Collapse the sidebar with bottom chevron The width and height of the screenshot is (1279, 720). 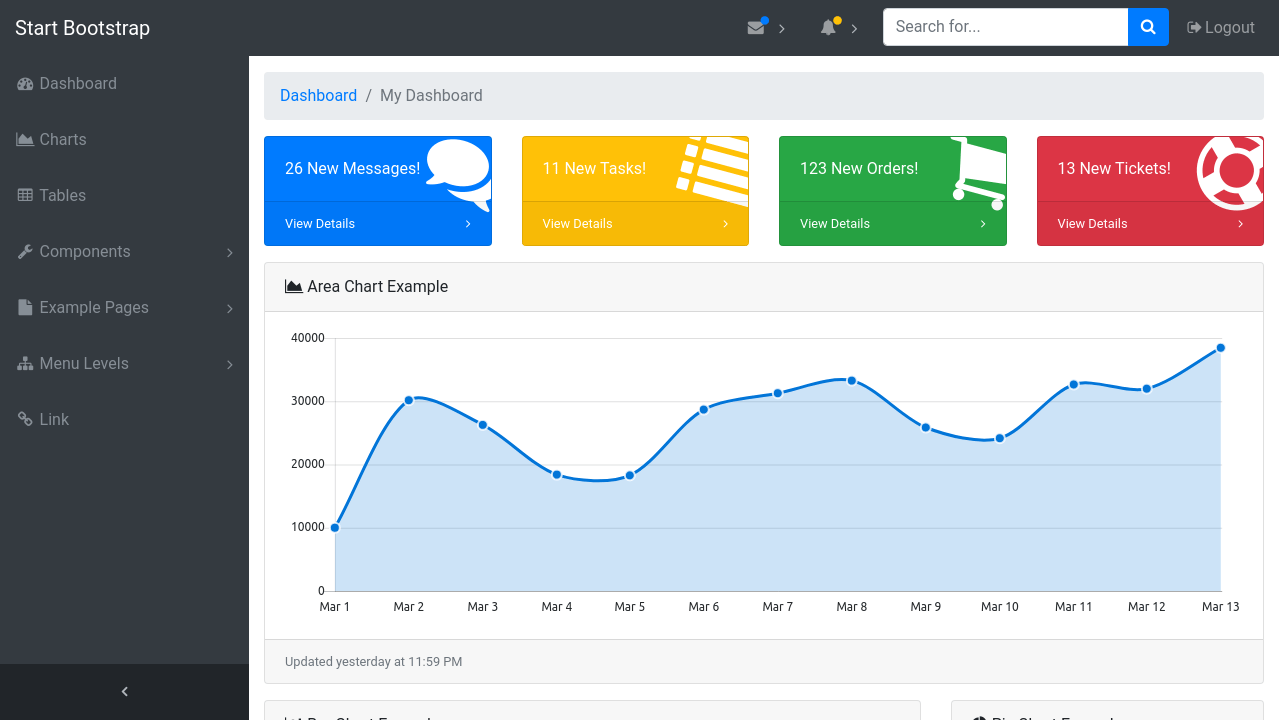[124, 691]
